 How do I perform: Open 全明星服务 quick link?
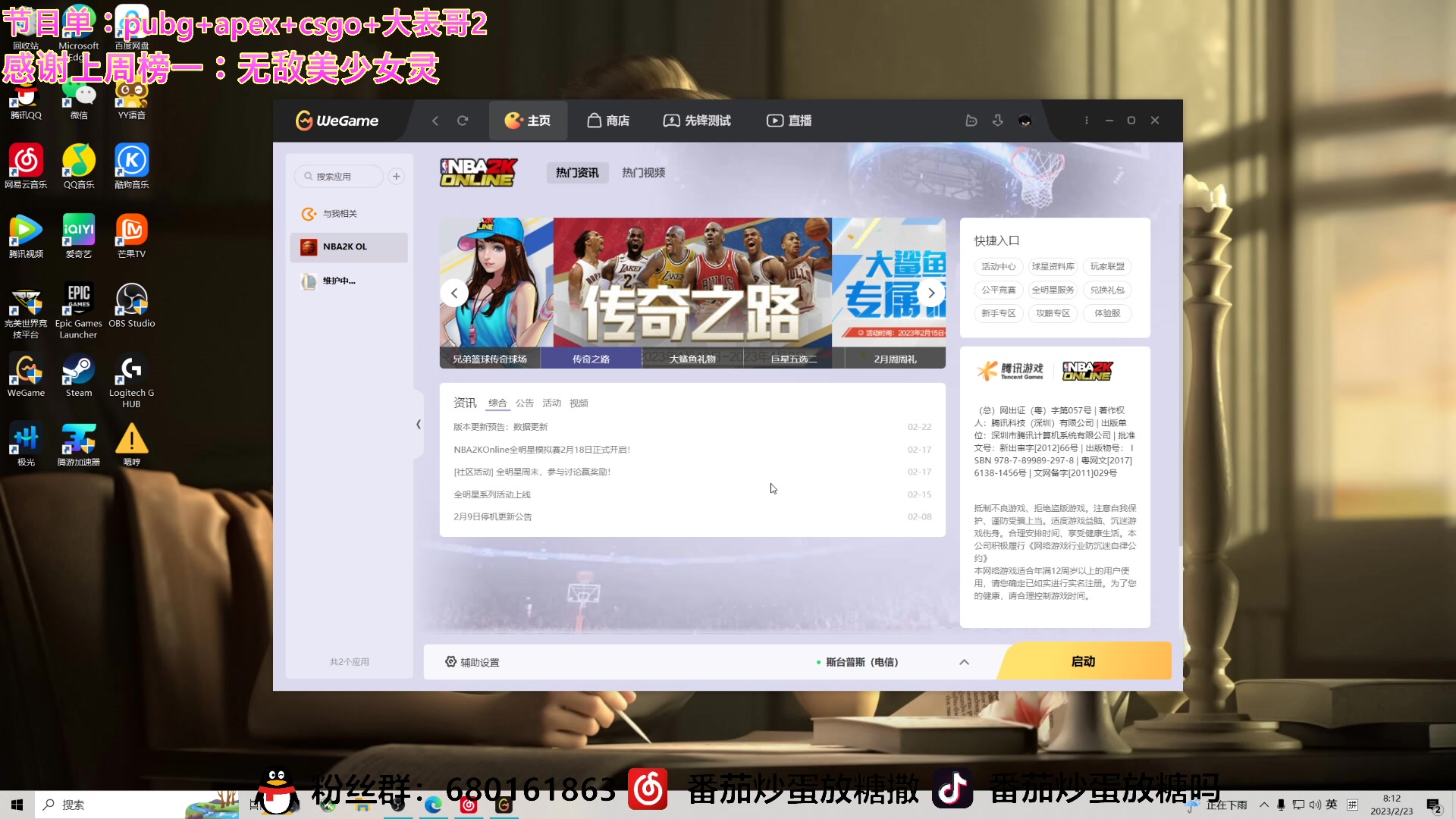tap(1053, 290)
